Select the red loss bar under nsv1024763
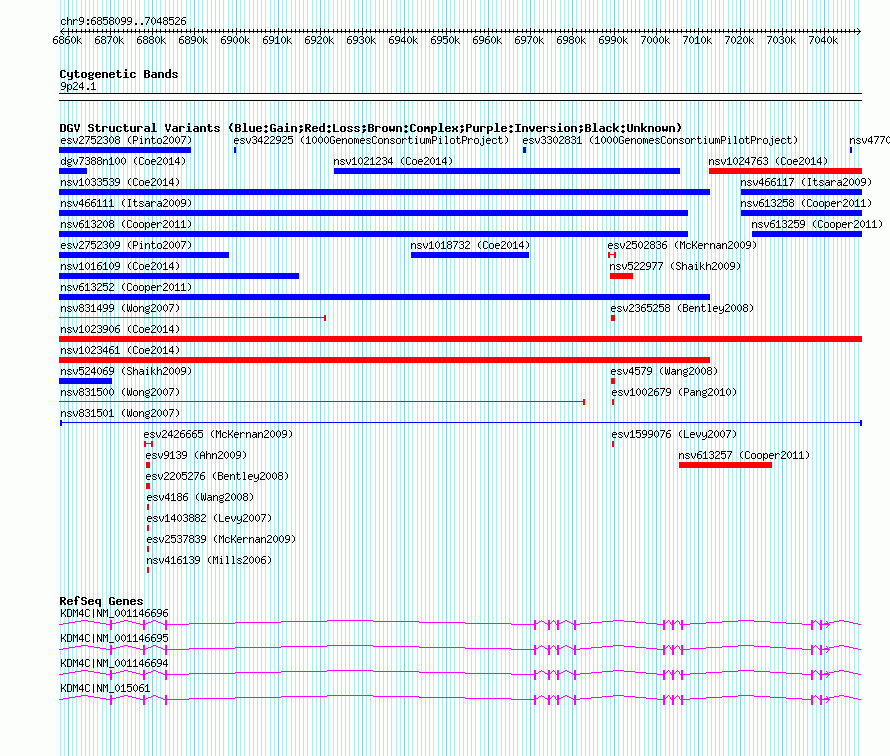Image resolution: width=890 pixels, height=756 pixels. (786, 171)
